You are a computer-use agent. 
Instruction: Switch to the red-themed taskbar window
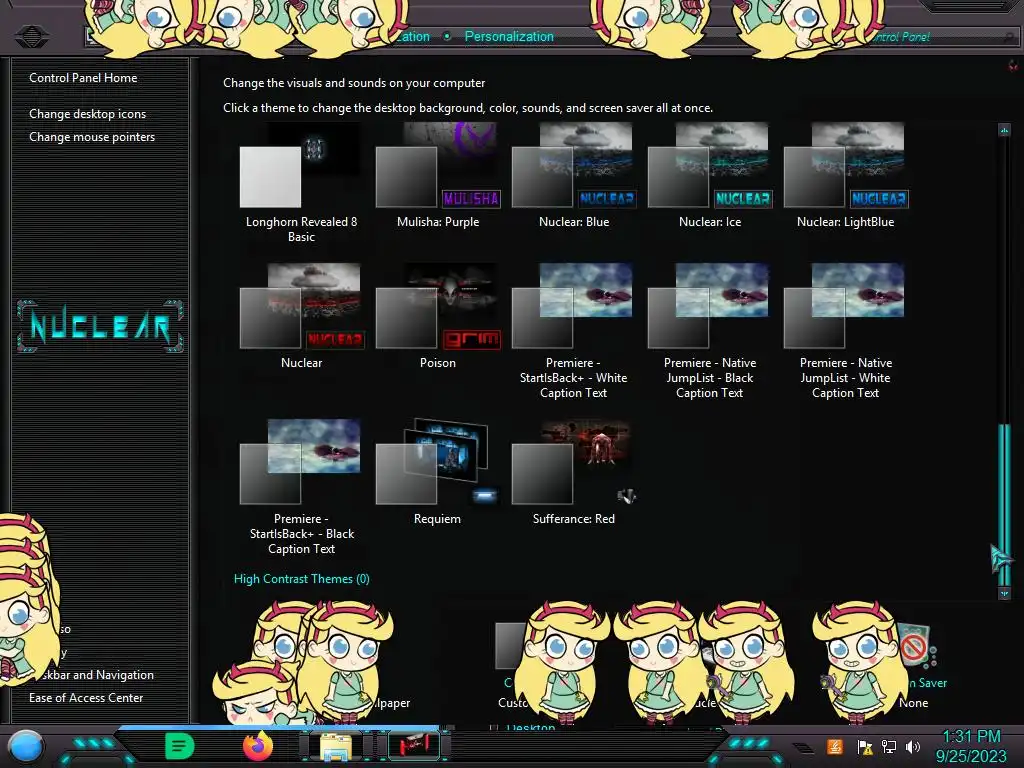414,746
